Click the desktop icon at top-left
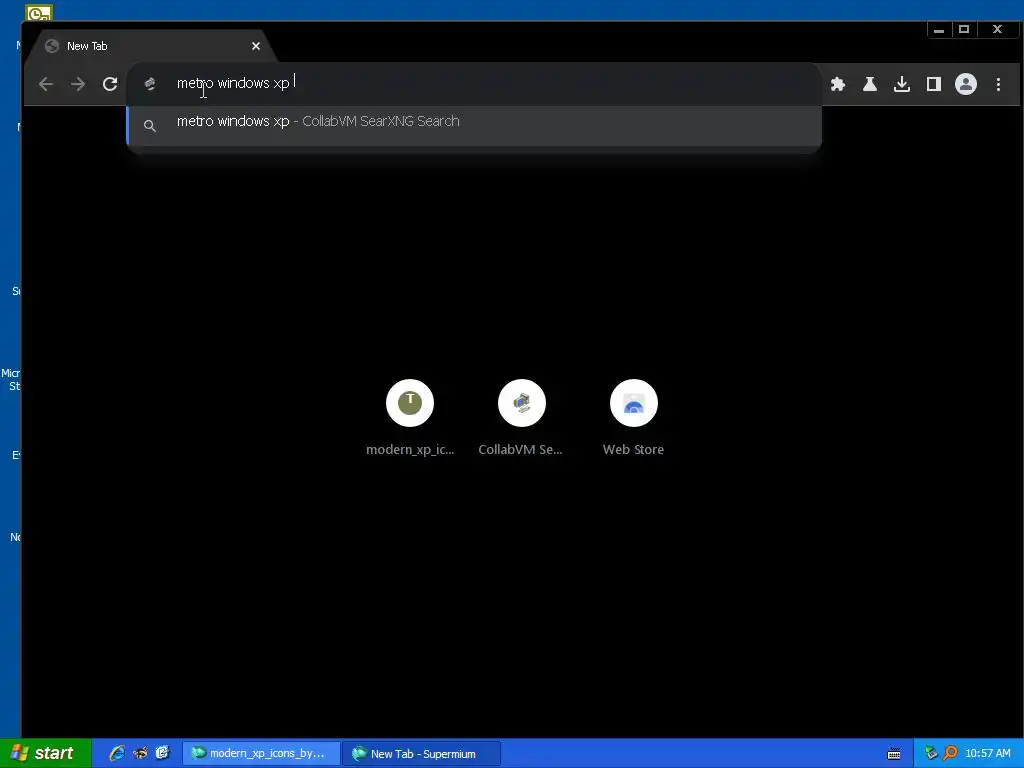 pyautogui.click(x=39, y=12)
